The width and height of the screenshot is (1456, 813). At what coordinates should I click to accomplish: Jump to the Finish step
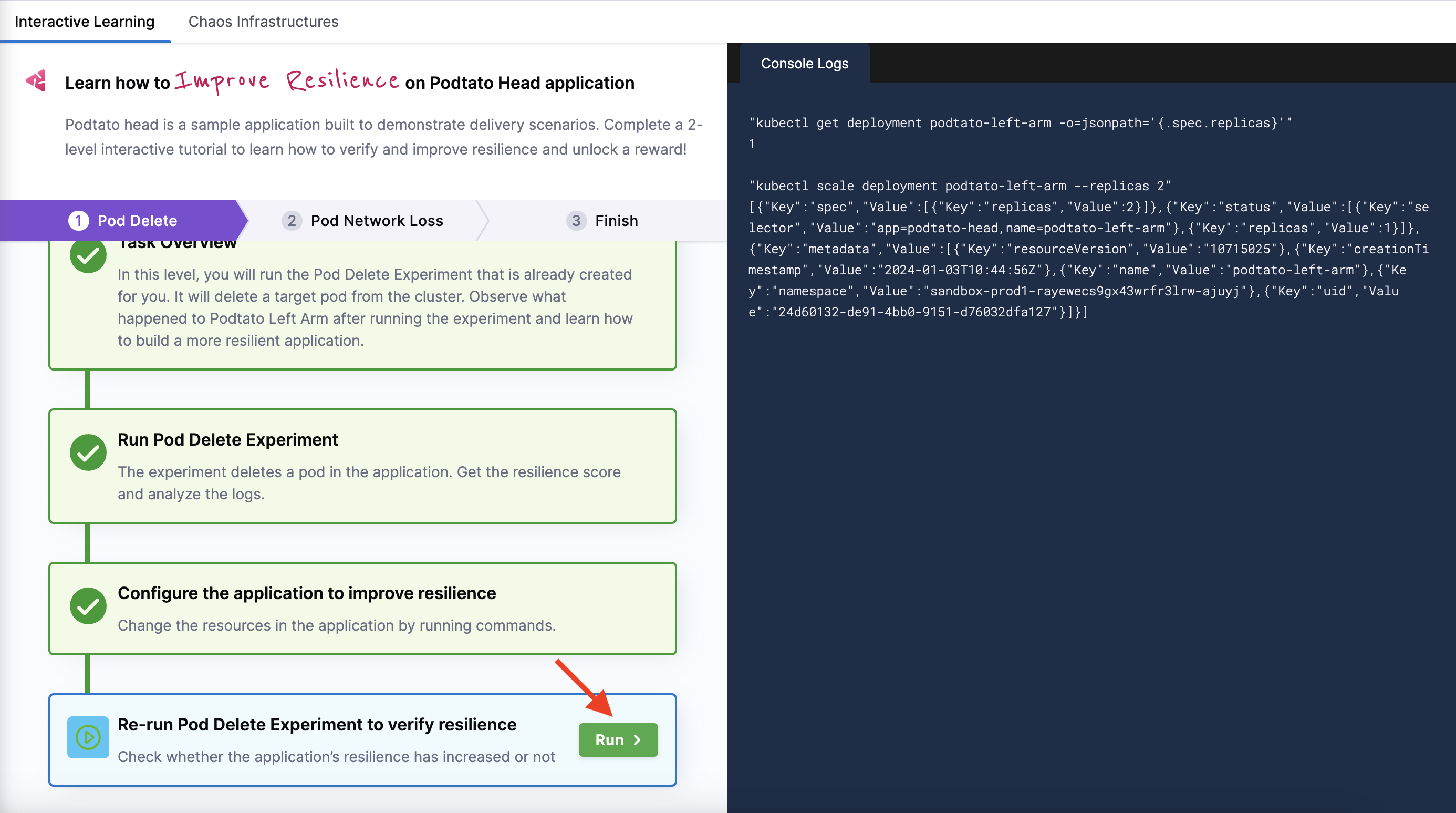pos(616,221)
